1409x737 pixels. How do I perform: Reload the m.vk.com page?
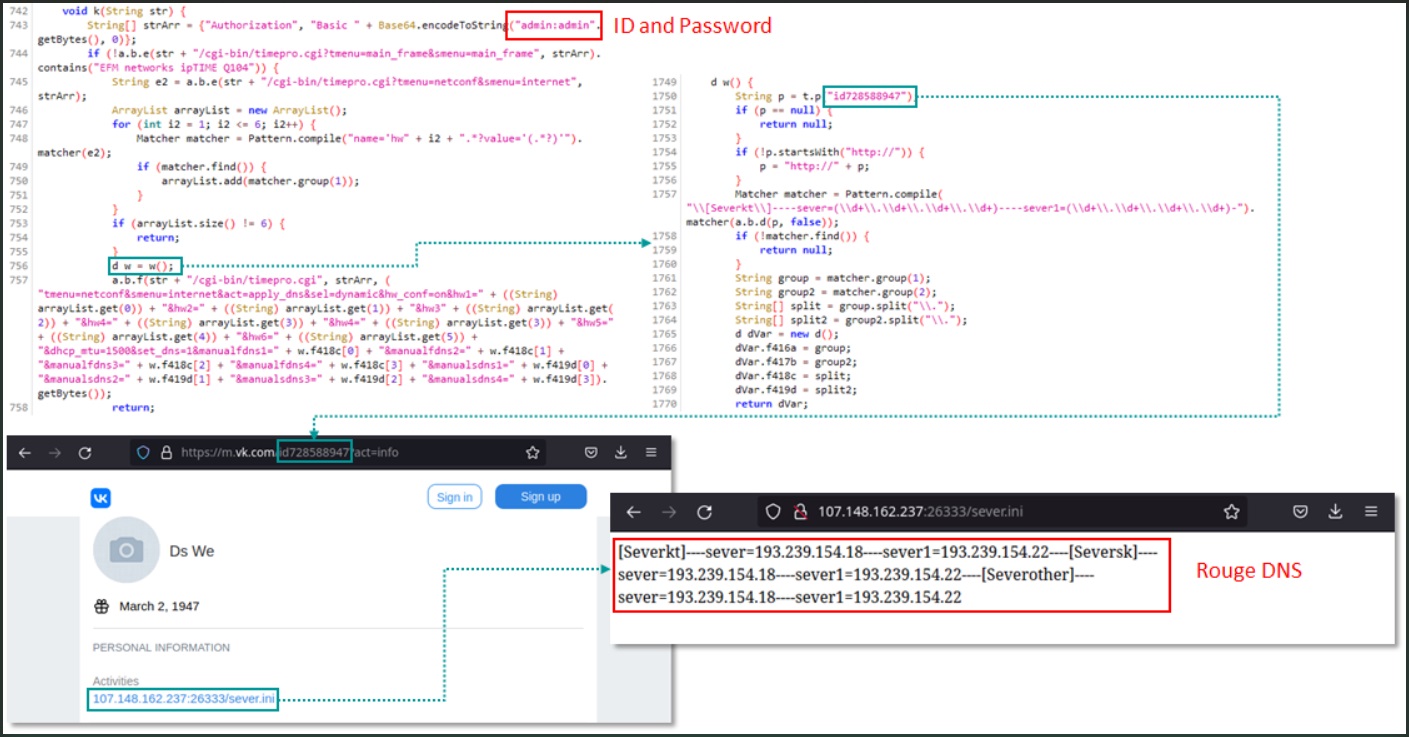(x=86, y=452)
